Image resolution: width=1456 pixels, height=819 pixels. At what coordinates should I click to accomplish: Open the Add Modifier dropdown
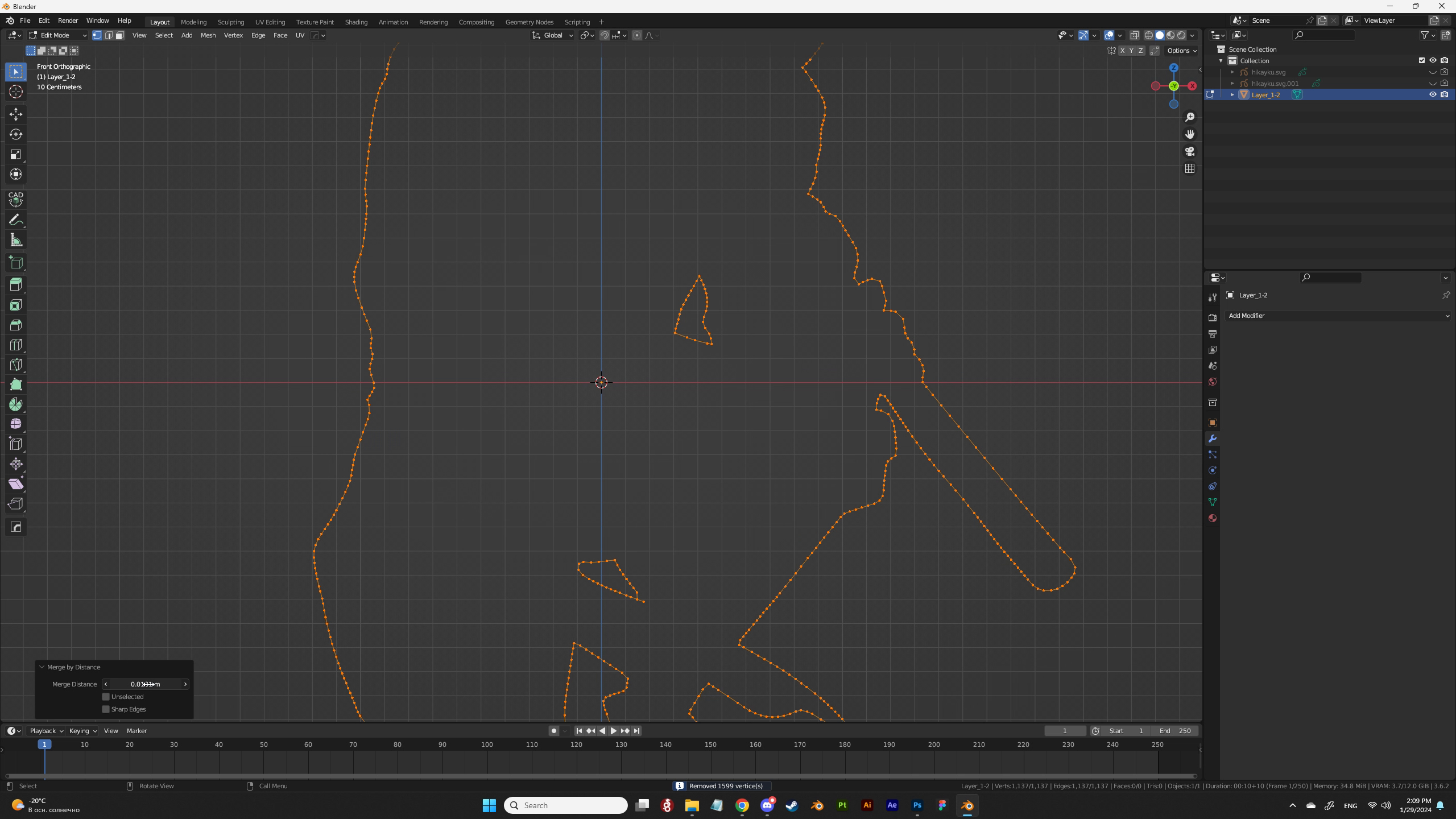coord(1338,316)
